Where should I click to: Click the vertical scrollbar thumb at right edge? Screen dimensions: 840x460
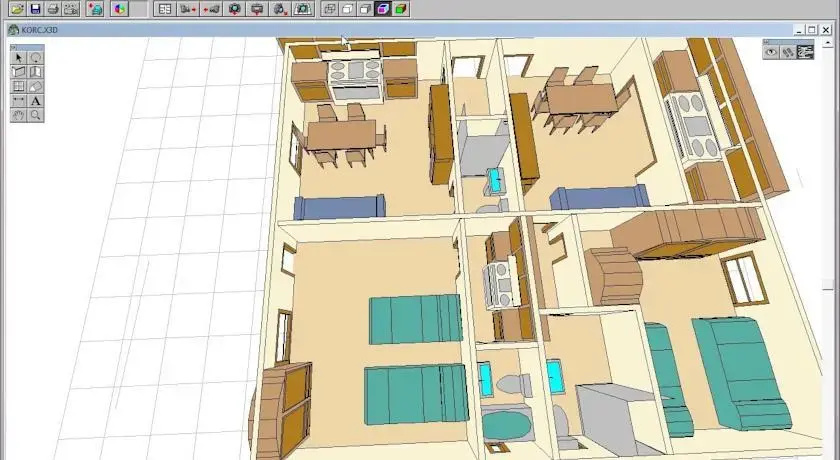pyautogui.click(x=827, y=284)
